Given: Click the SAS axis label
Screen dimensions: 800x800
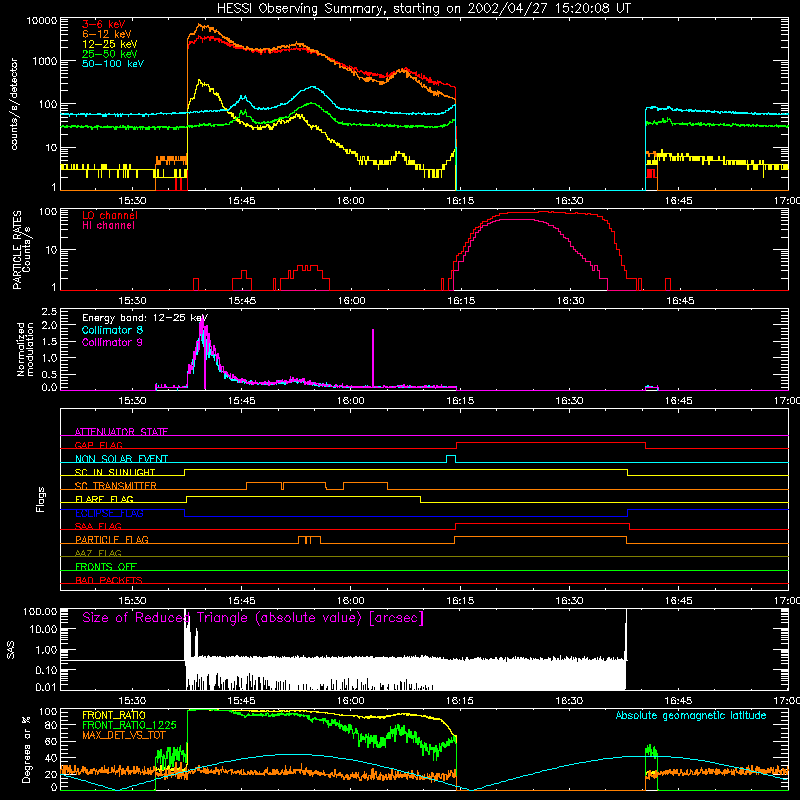Looking at the screenshot, I should tap(11, 650).
